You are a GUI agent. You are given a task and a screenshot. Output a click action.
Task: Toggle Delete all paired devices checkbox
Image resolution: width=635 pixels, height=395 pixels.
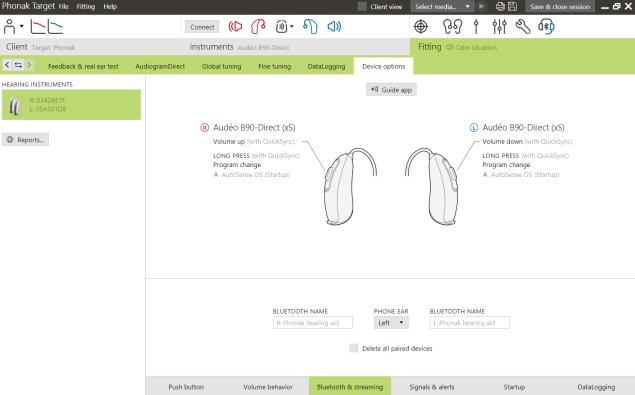(354, 348)
